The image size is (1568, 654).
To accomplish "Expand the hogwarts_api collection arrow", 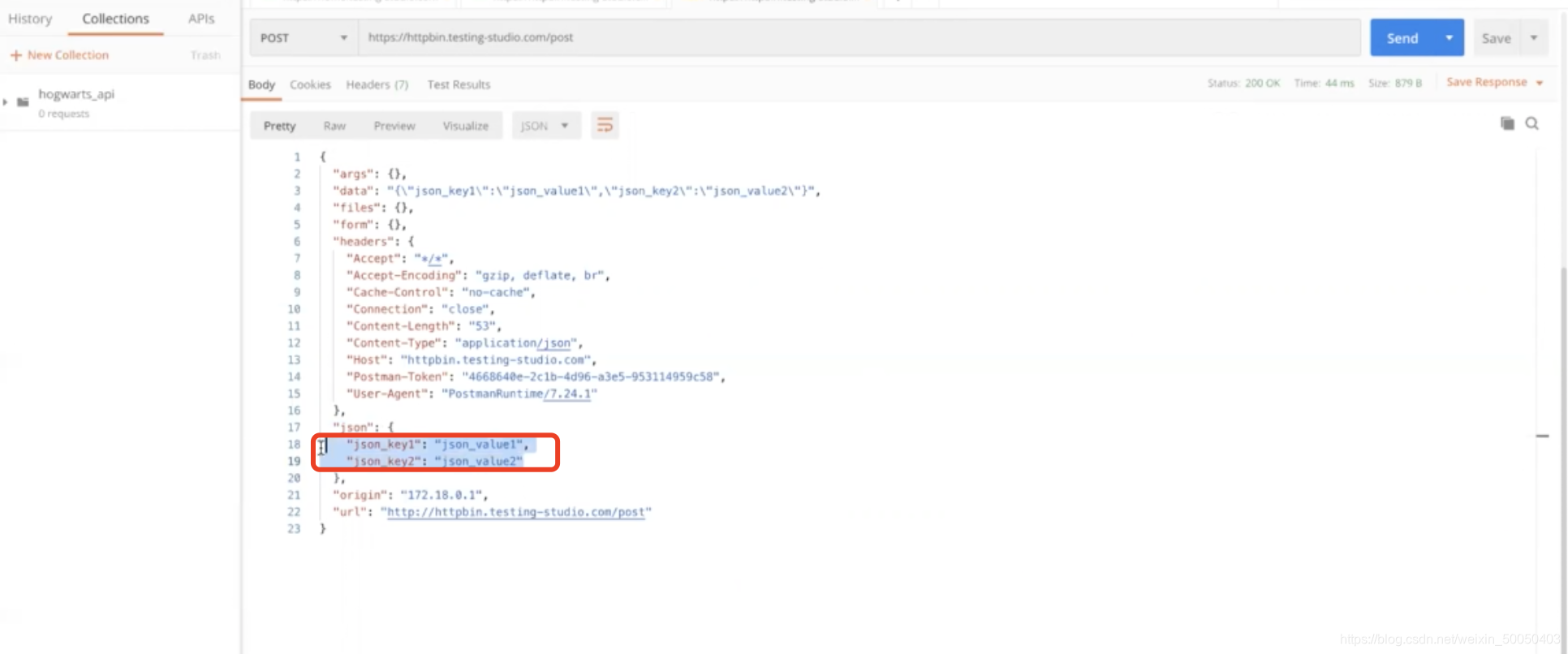I will click(x=6, y=101).
